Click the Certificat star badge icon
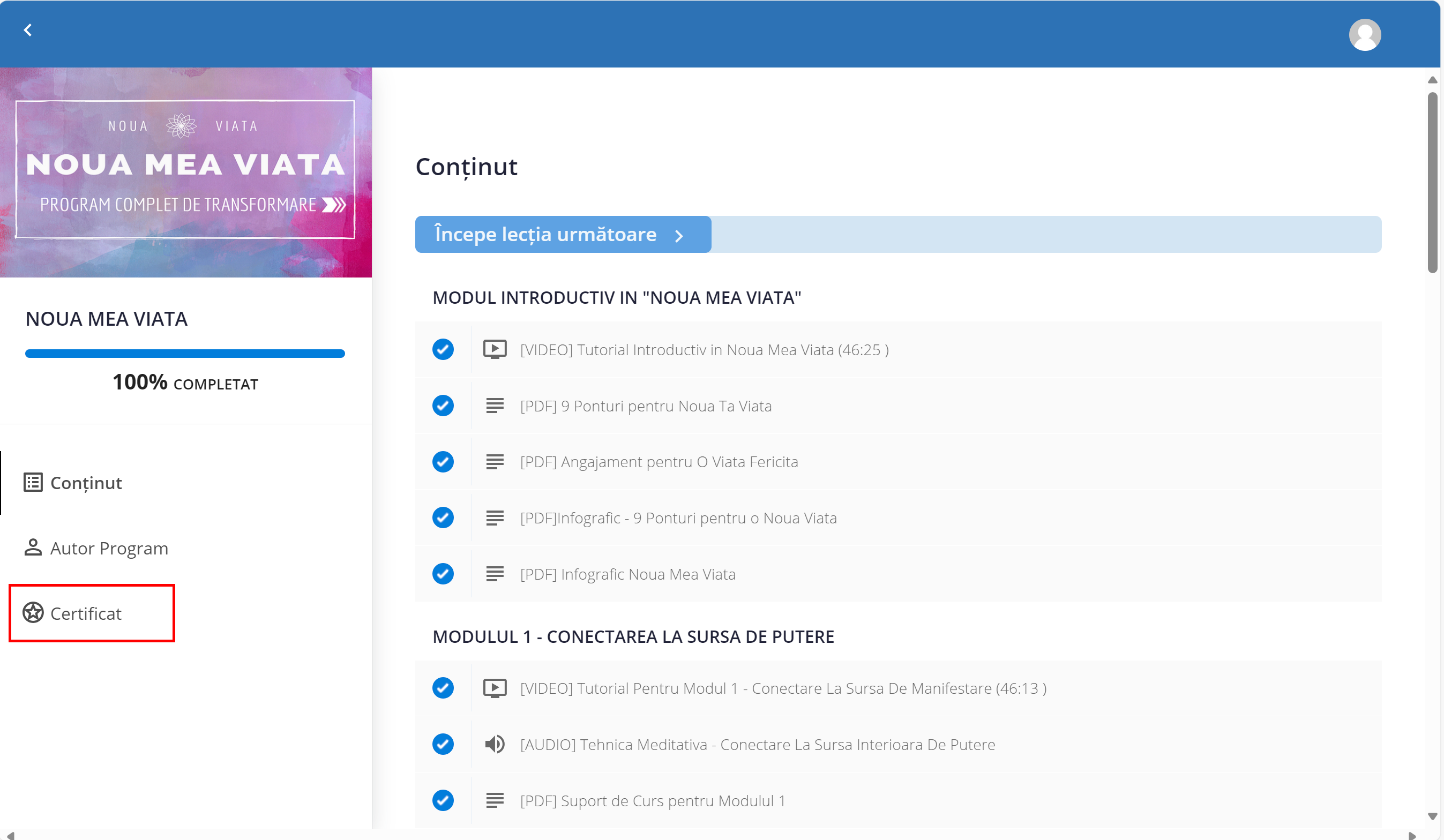The image size is (1444, 840). pyautogui.click(x=33, y=612)
